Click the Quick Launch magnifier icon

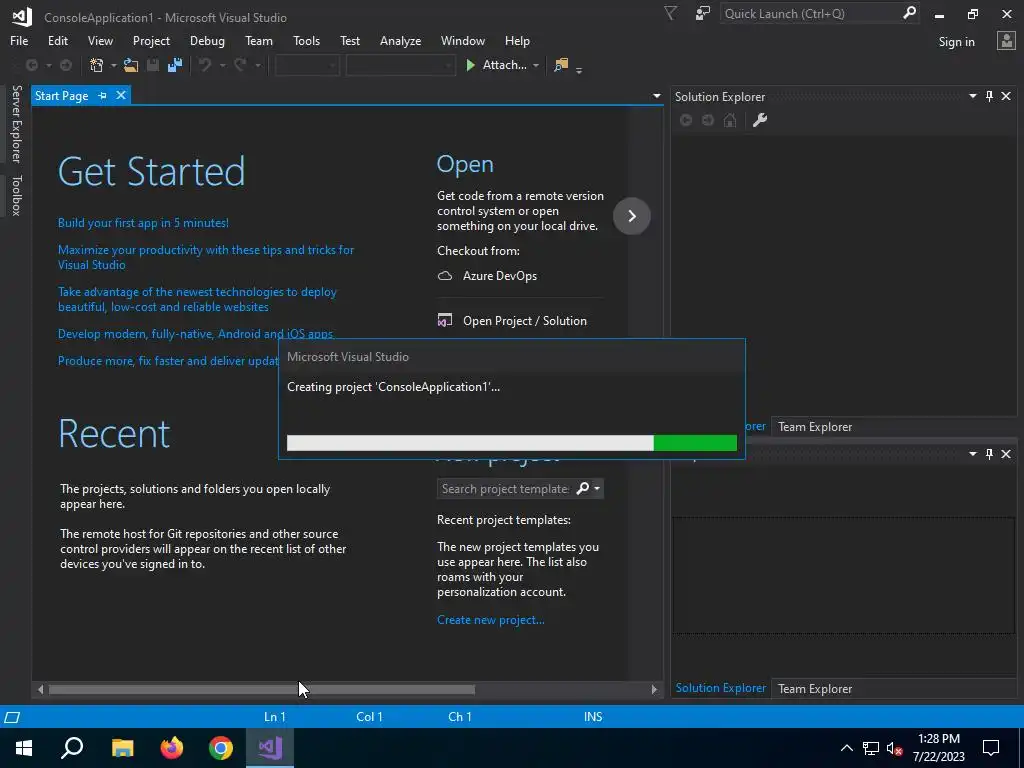[x=909, y=13]
